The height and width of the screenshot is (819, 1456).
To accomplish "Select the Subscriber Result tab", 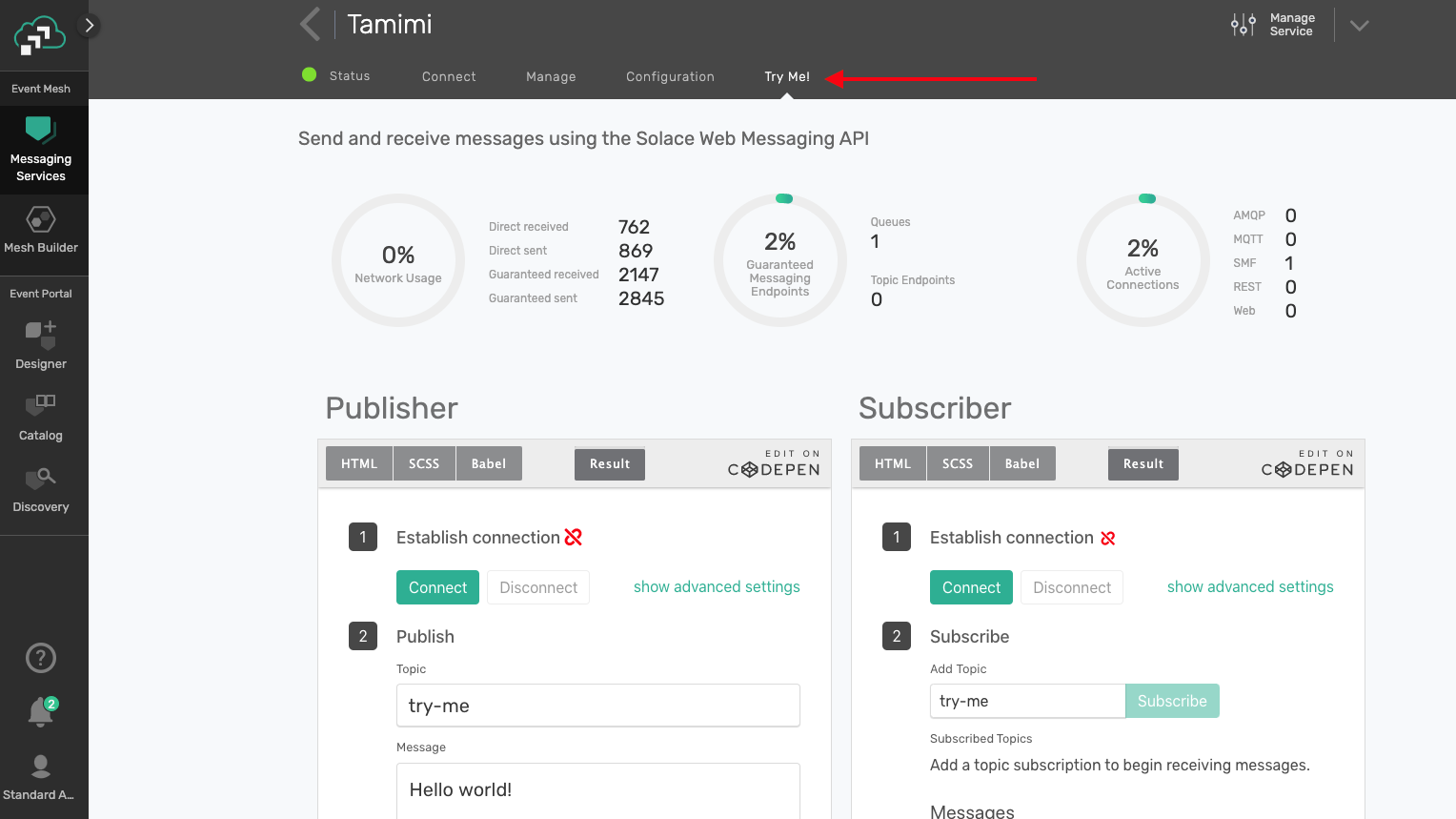I will [1143, 464].
